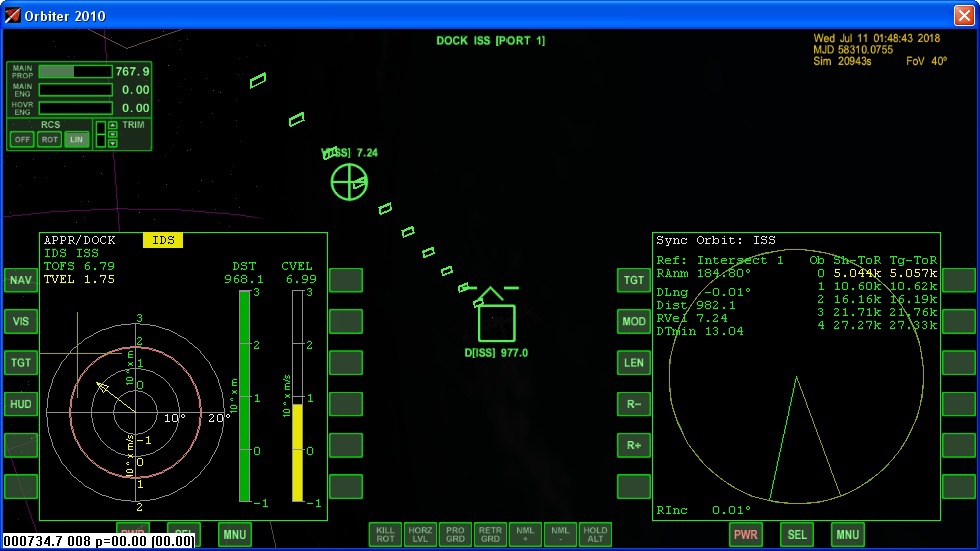
Task: Close the Orbiter 2010 window
Action: 964,15
